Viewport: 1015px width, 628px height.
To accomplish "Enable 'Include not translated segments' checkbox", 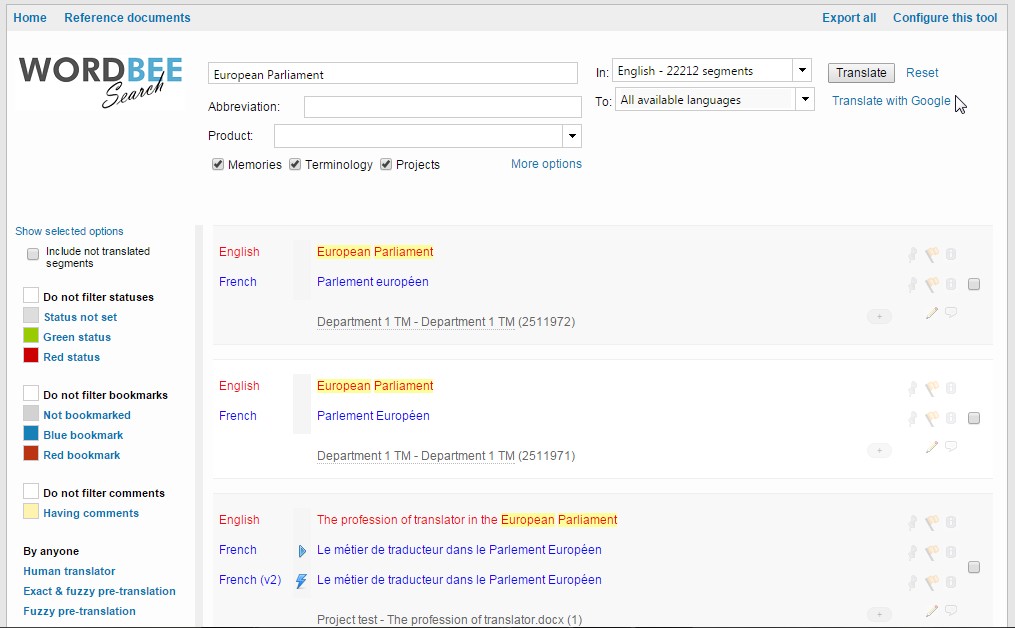I will [33, 254].
